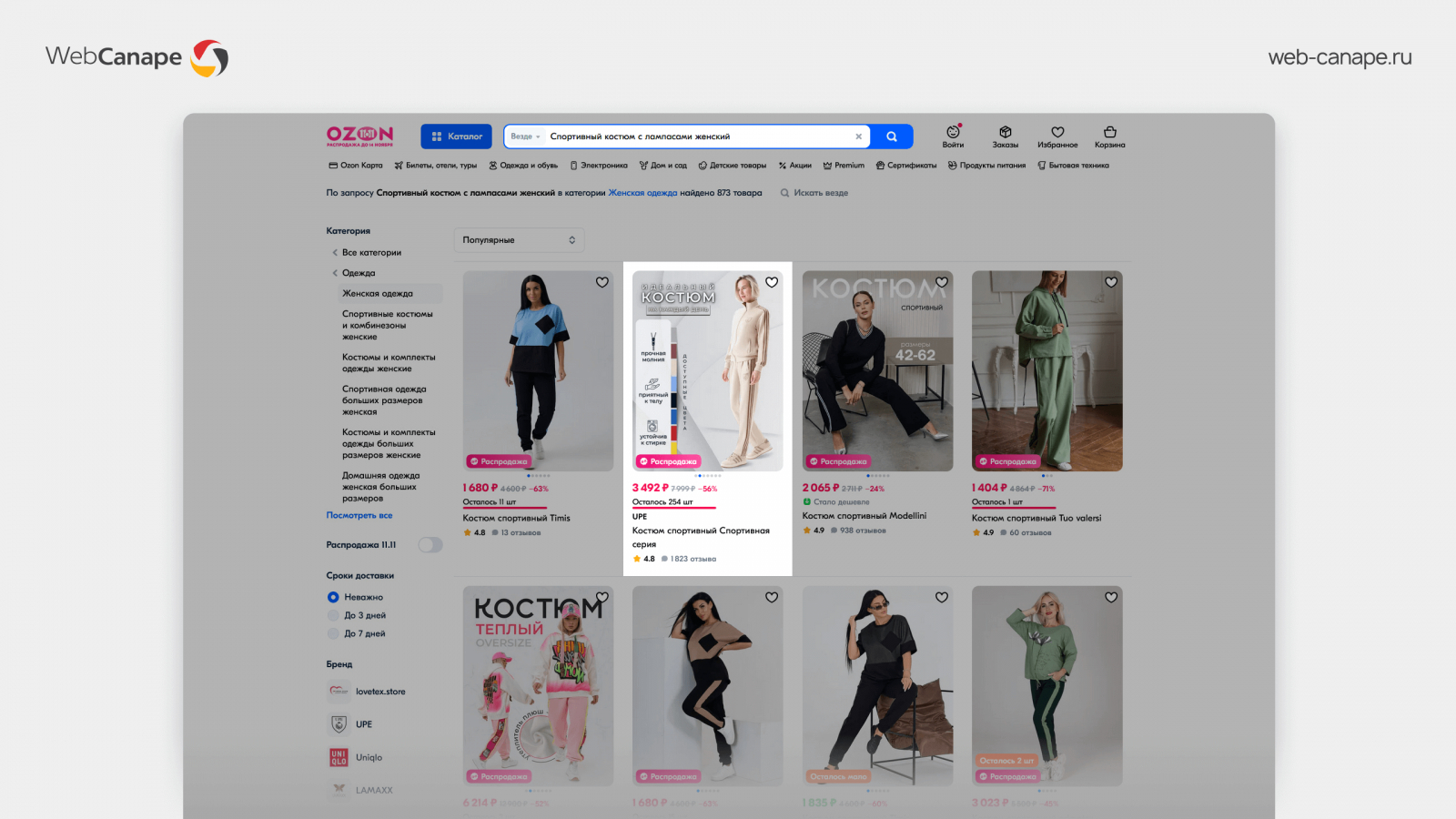This screenshot has width=1456, height=819.
Task: Open Избранное favorites in the header
Action: [1057, 136]
